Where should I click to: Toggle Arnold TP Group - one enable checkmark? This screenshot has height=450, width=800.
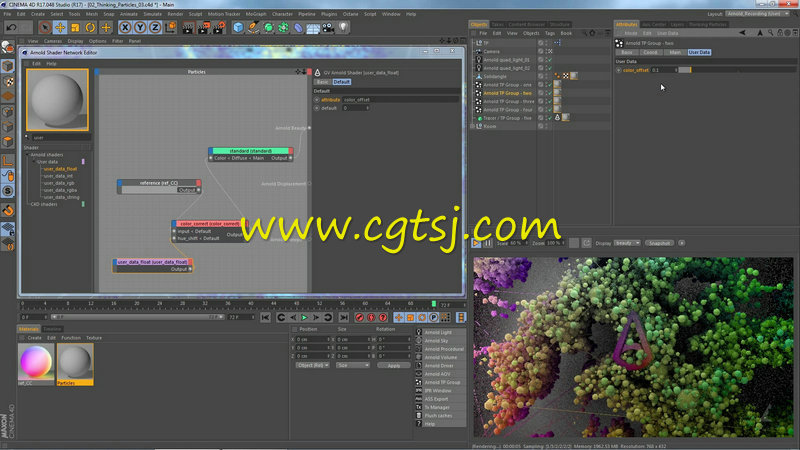tap(549, 85)
